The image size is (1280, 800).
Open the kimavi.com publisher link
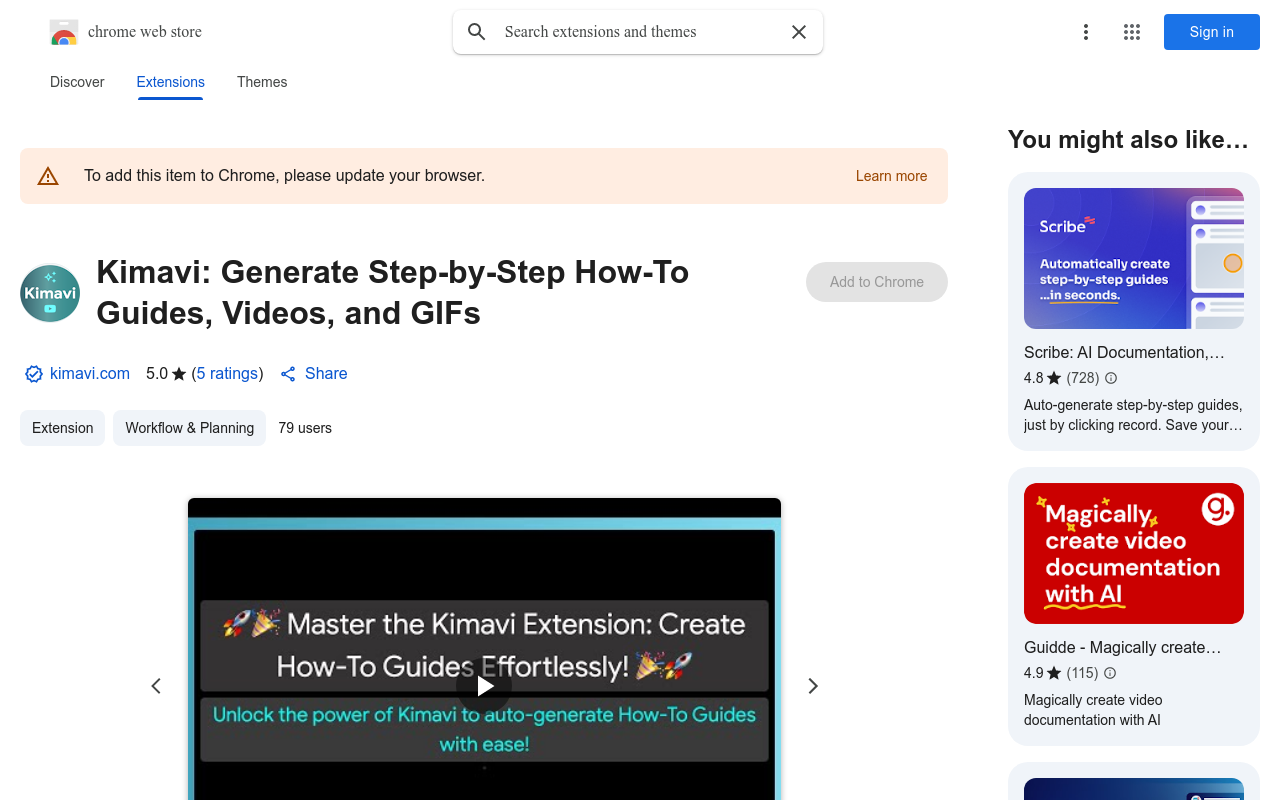[x=90, y=374]
